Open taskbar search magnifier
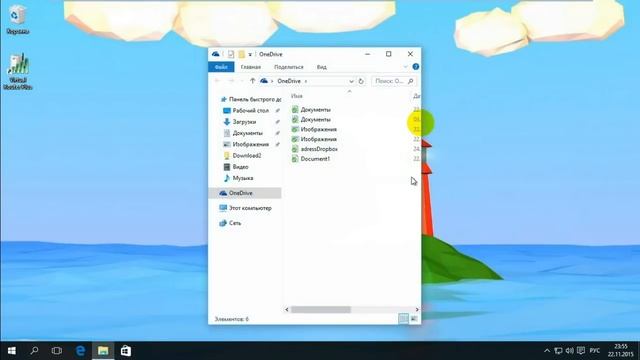 [34, 351]
